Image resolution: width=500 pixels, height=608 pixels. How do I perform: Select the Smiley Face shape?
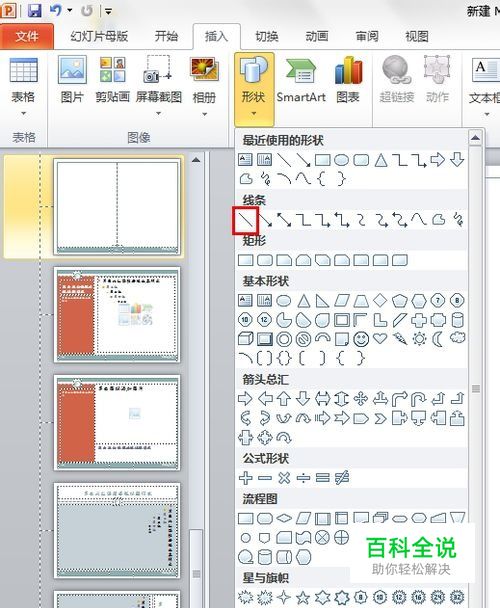click(361, 339)
